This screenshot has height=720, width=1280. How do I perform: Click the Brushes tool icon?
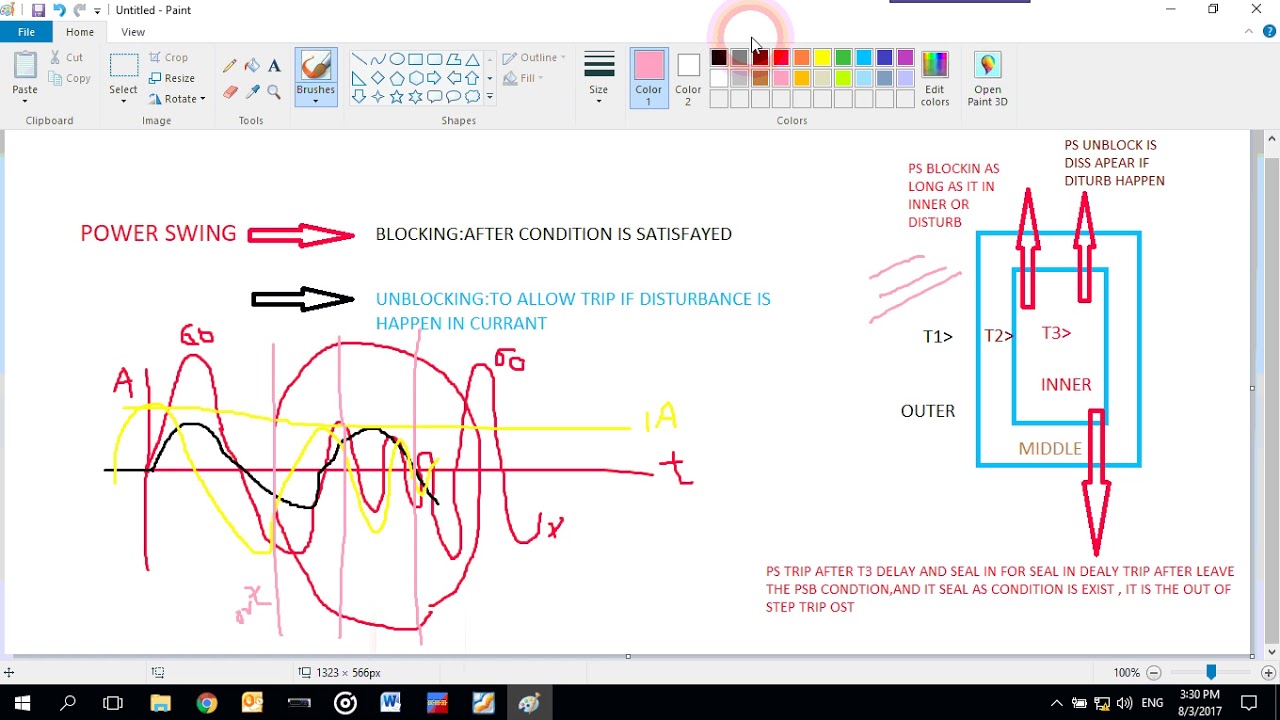pyautogui.click(x=315, y=66)
